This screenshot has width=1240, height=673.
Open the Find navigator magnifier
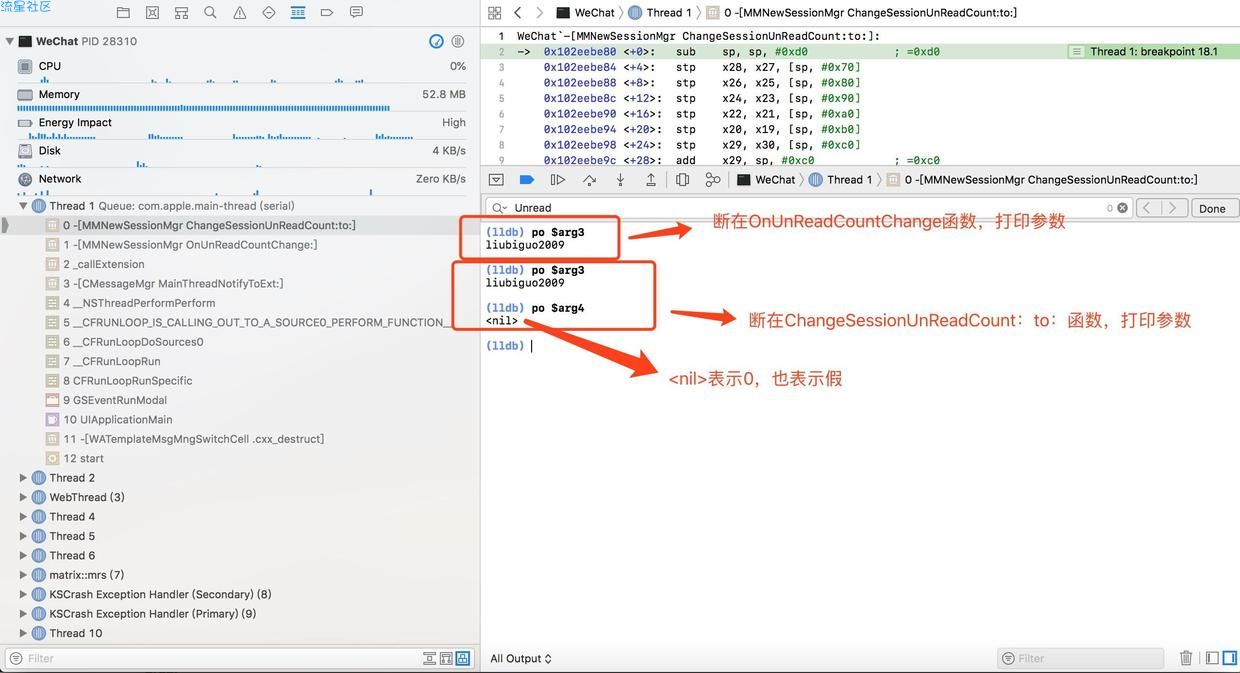(x=210, y=13)
